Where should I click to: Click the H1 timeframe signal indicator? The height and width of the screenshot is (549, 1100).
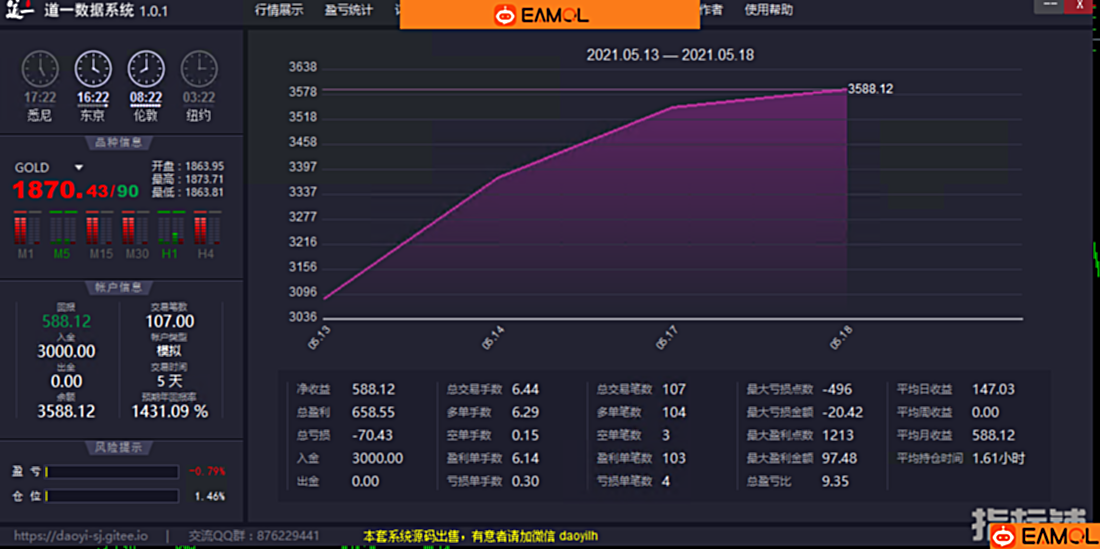(x=171, y=229)
